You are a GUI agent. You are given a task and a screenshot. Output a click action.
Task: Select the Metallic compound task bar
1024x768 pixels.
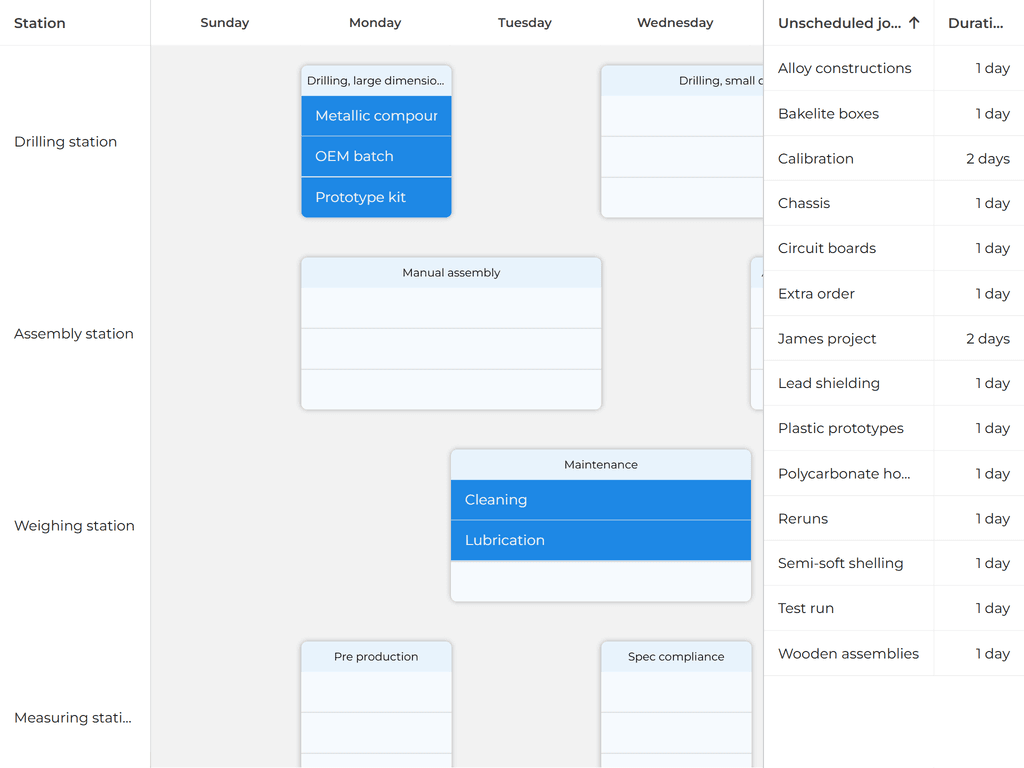[x=375, y=116]
